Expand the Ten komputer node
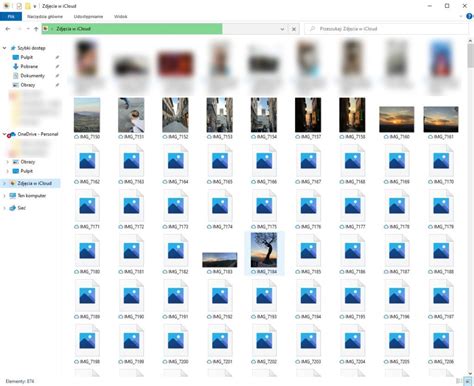474x386 pixels. pos(5,196)
